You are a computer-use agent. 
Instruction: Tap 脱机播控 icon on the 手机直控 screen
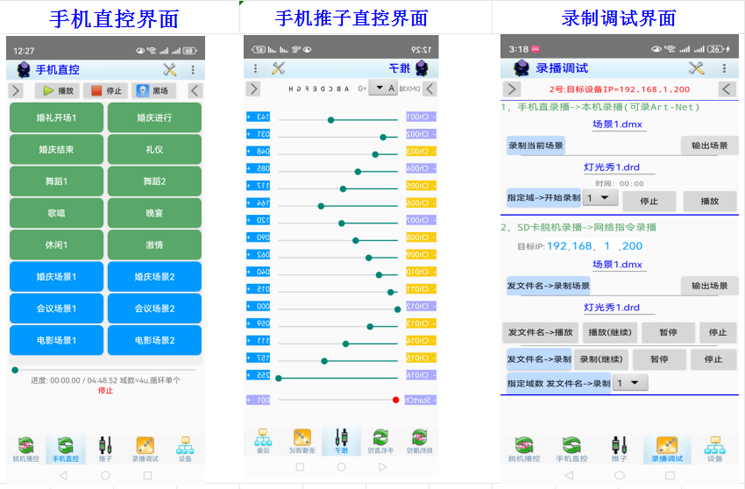pyautogui.click(x=25, y=448)
